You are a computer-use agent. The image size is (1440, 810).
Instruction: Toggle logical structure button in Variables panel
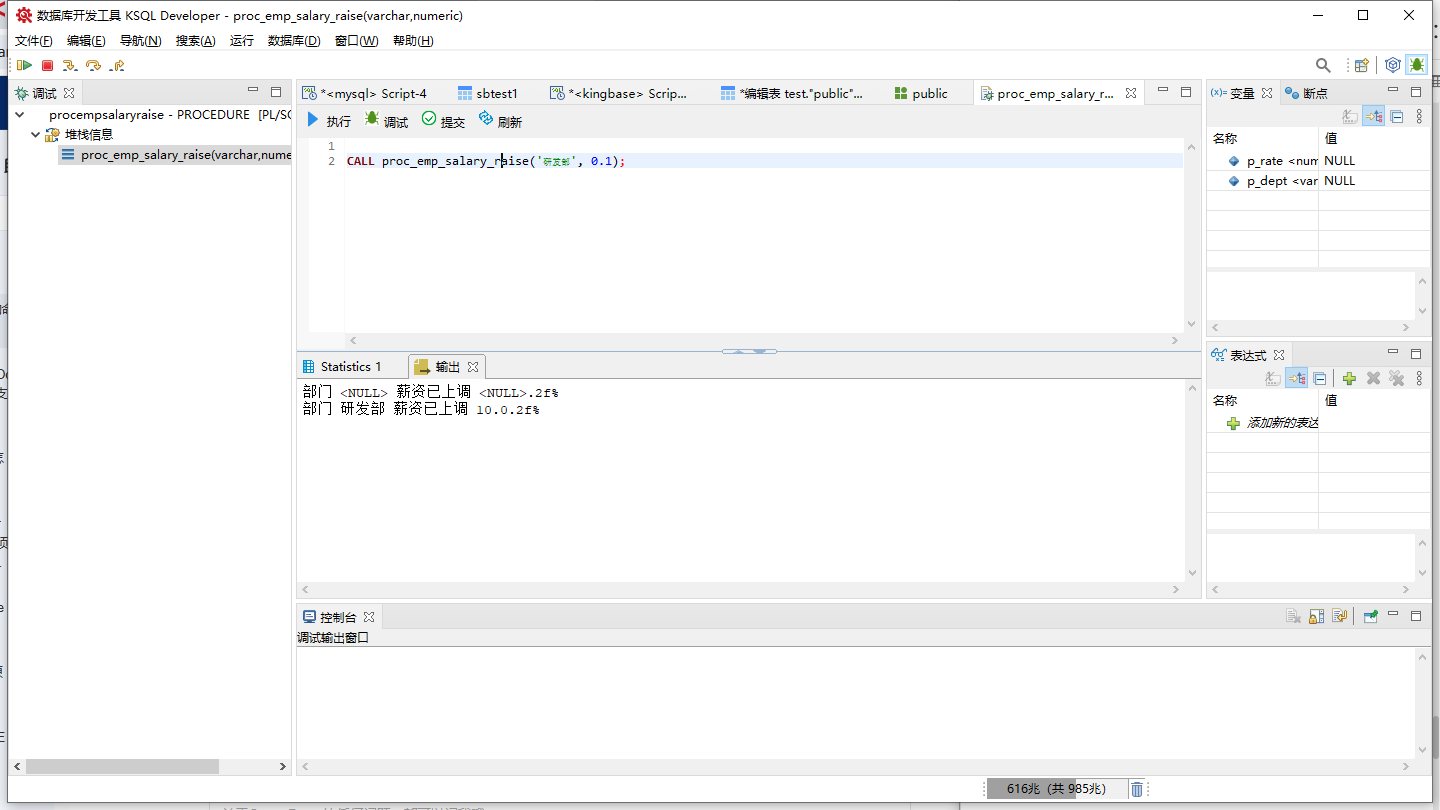(1373, 116)
